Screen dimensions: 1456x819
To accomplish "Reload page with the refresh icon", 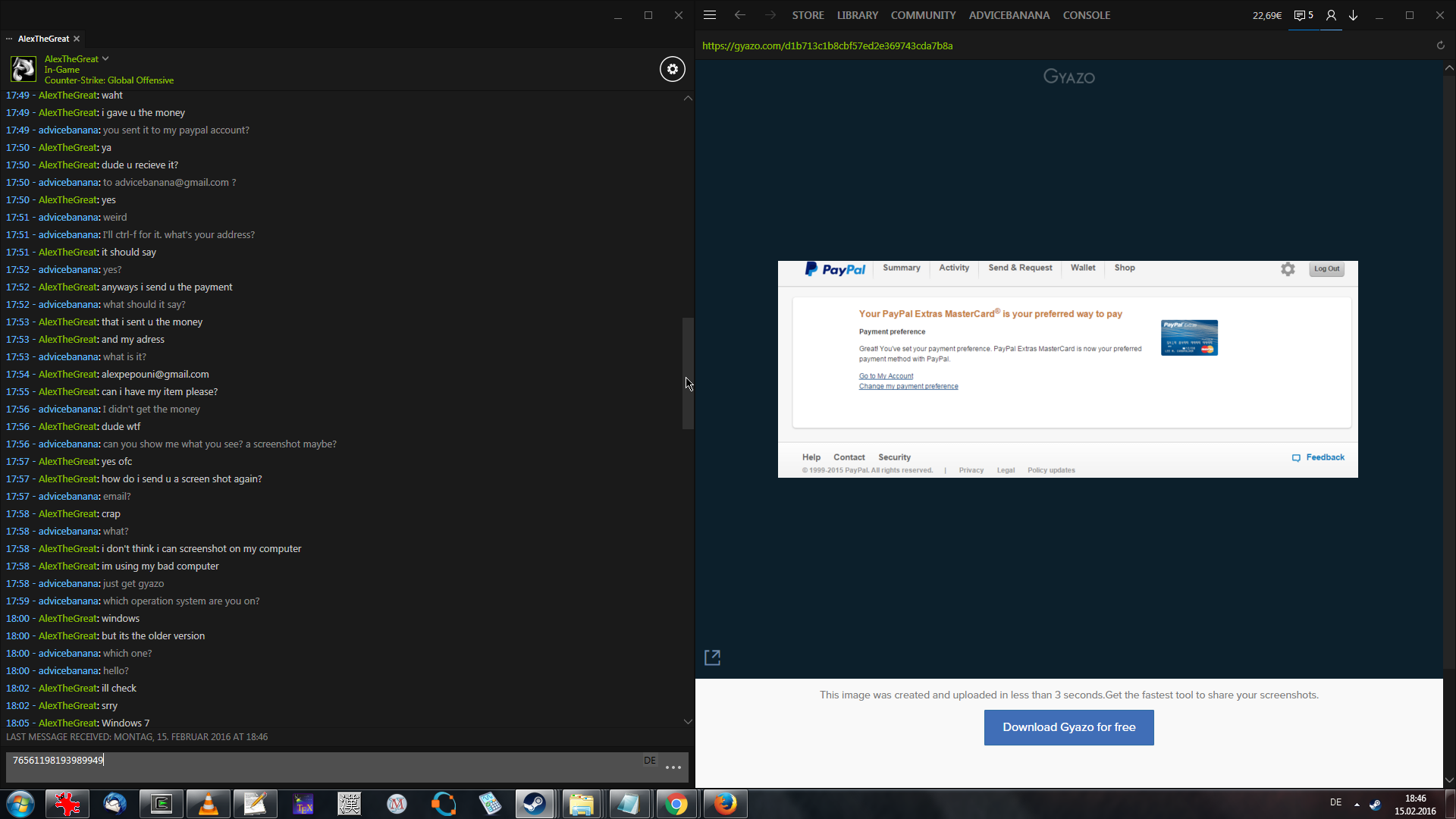I will (x=1440, y=45).
